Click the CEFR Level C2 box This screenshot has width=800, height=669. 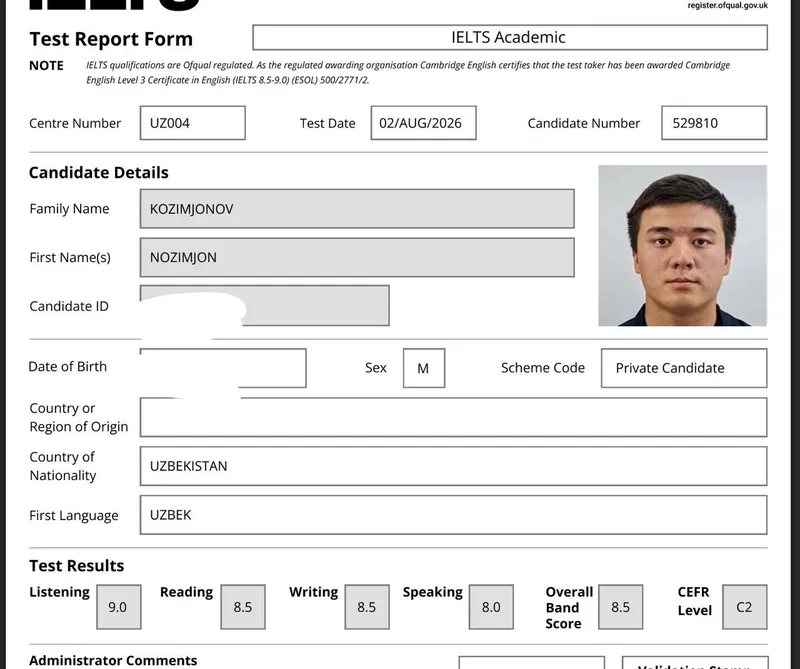click(x=745, y=607)
